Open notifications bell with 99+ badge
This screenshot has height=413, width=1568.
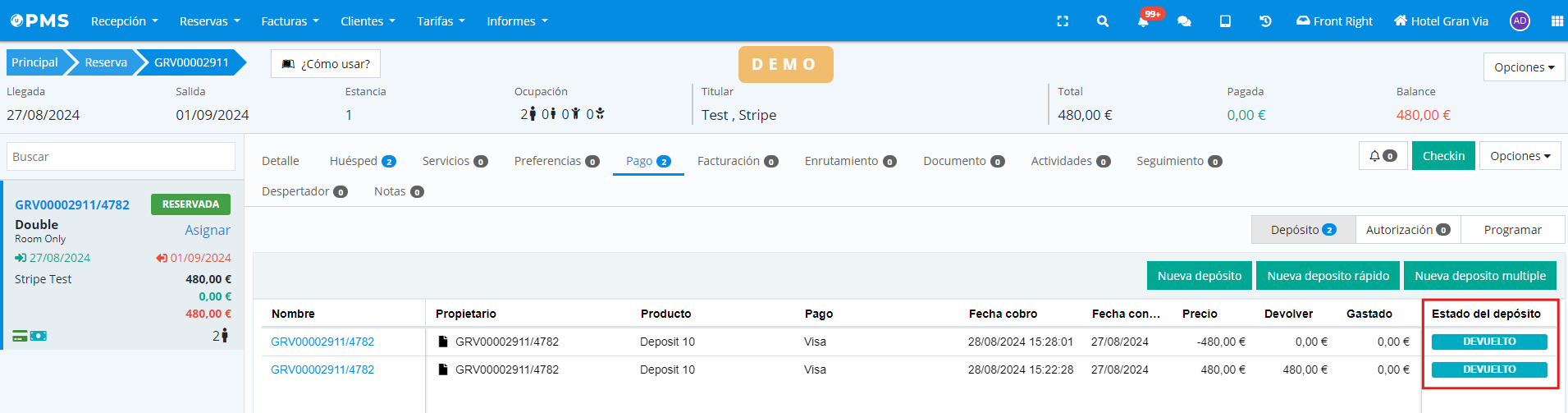(x=1143, y=21)
